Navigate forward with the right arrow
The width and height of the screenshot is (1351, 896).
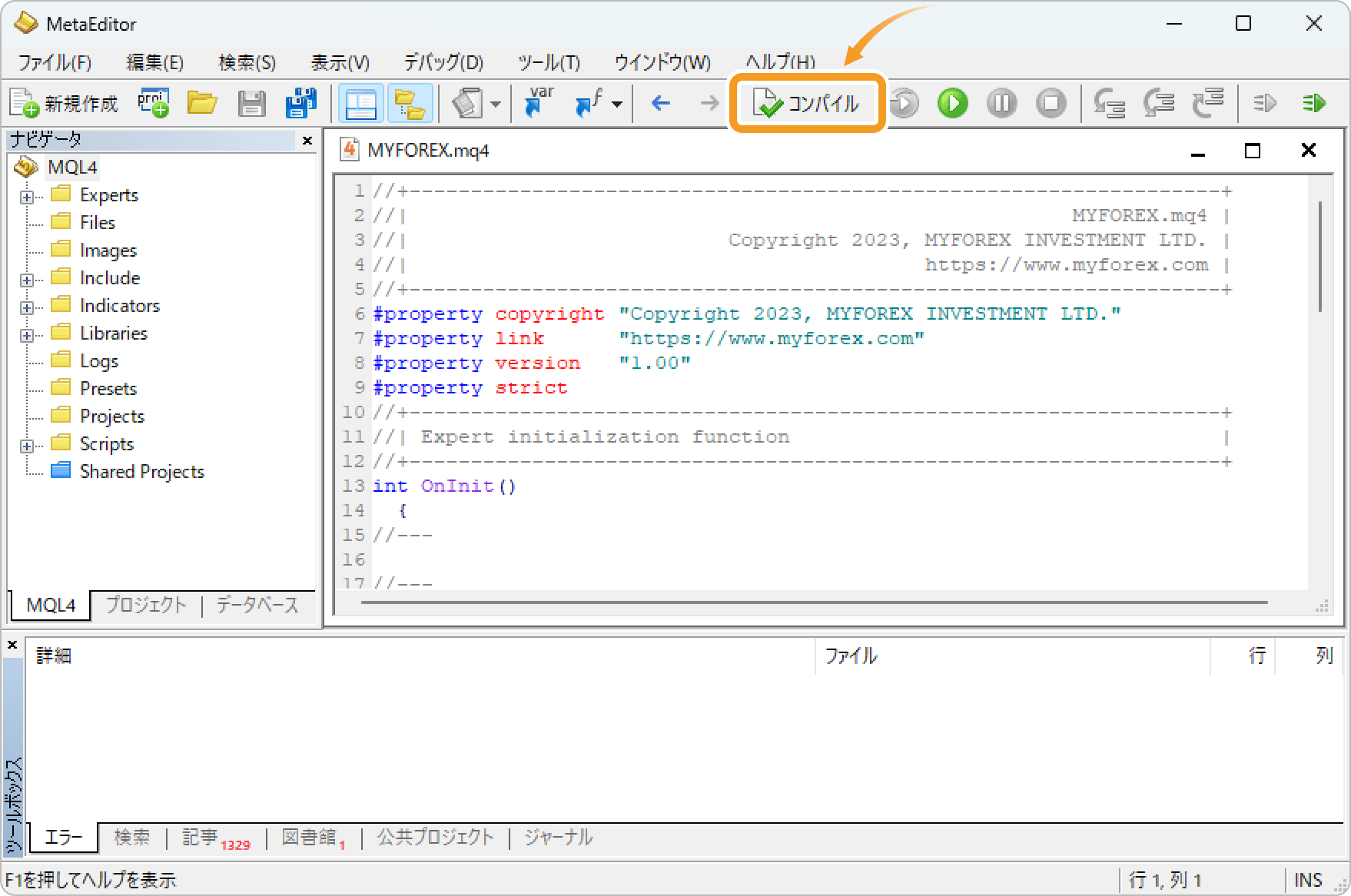[x=709, y=103]
